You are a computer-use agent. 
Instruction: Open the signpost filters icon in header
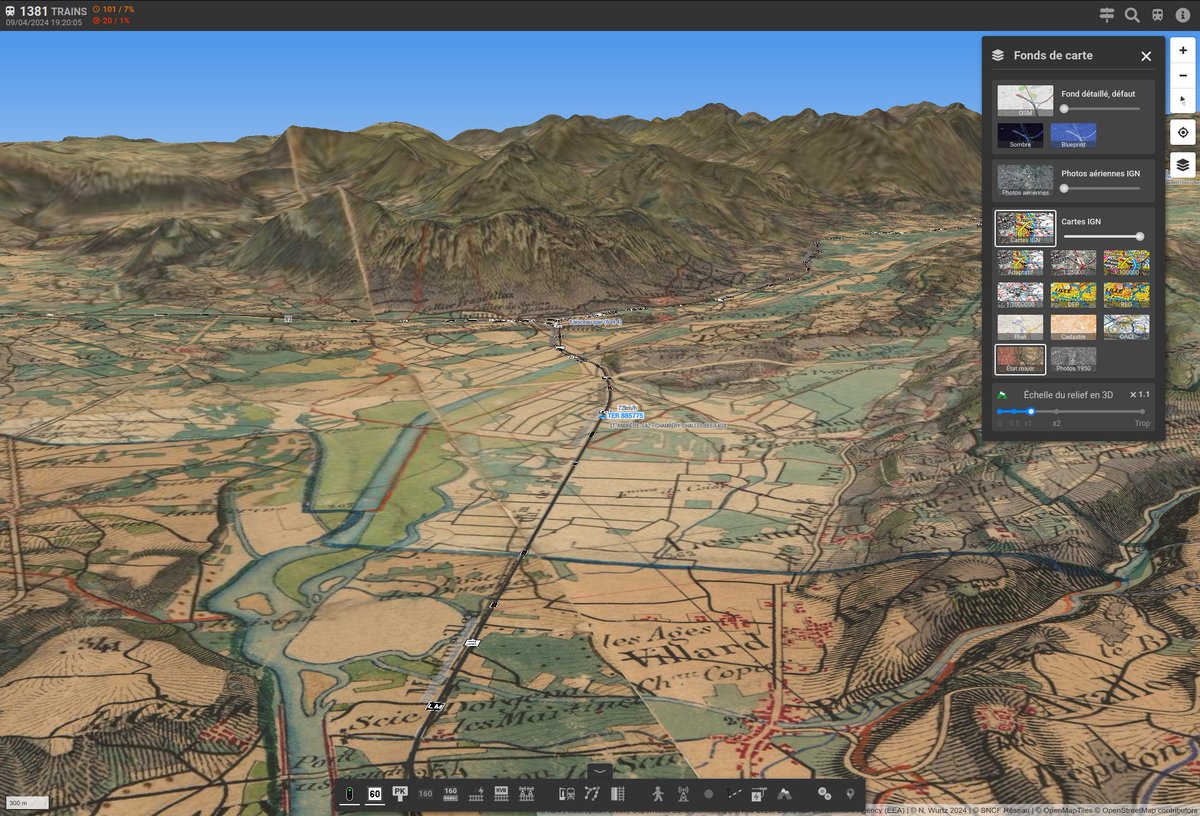tap(1106, 15)
